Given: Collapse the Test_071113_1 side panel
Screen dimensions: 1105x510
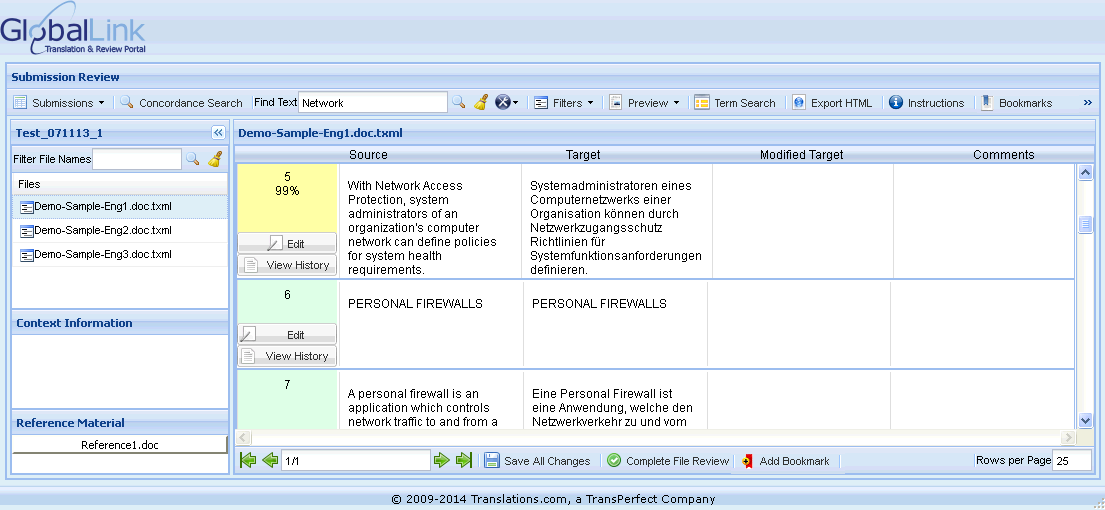Looking at the screenshot, I should (x=218, y=132).
